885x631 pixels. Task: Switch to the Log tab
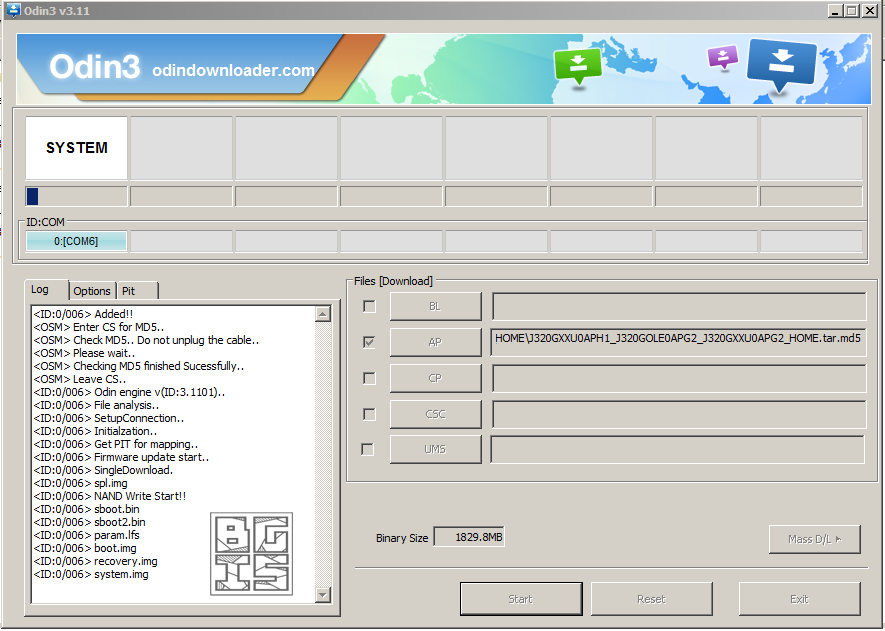[x=46, y=290]
